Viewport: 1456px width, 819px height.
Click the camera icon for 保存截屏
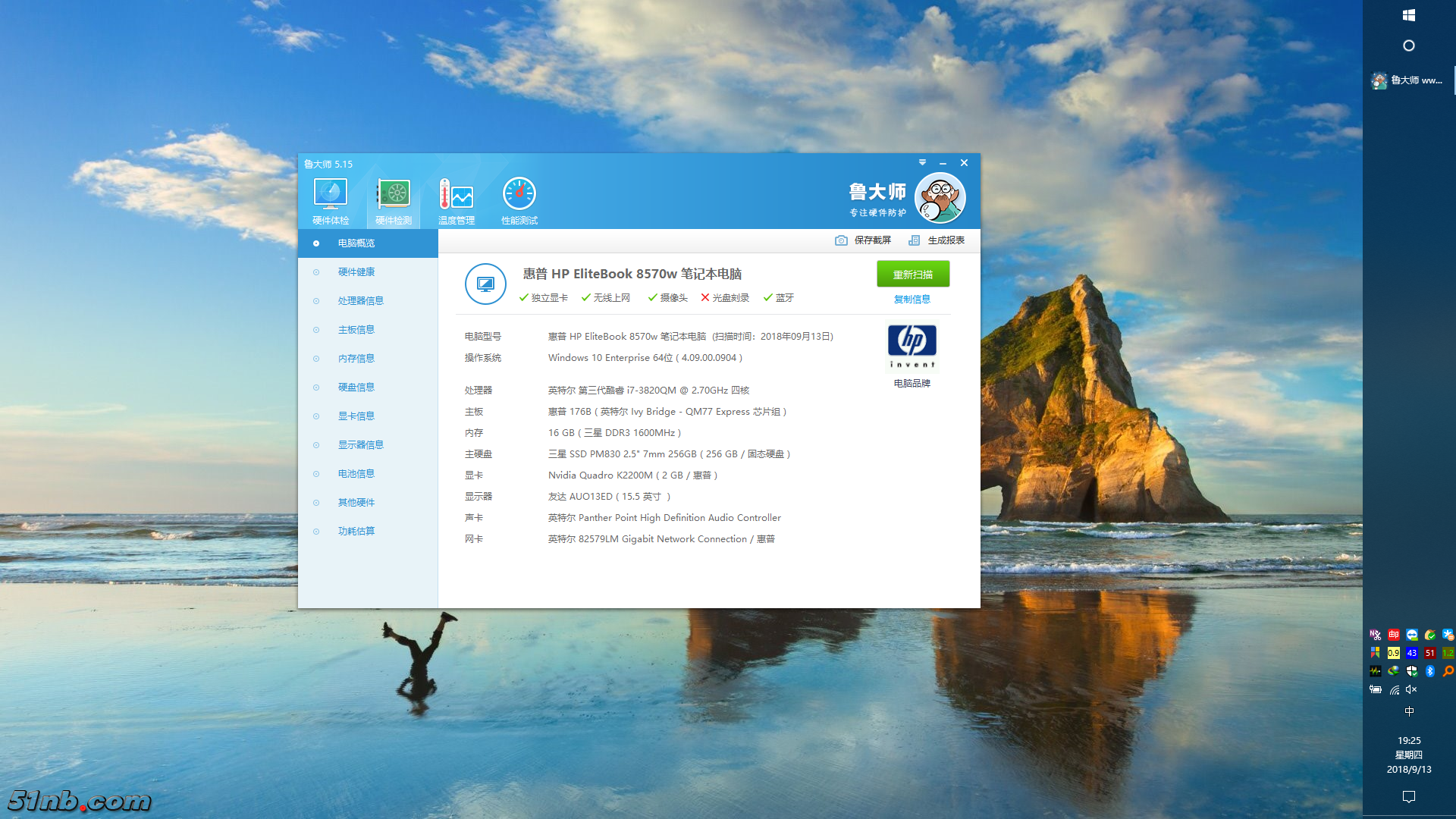click(841, 240)
